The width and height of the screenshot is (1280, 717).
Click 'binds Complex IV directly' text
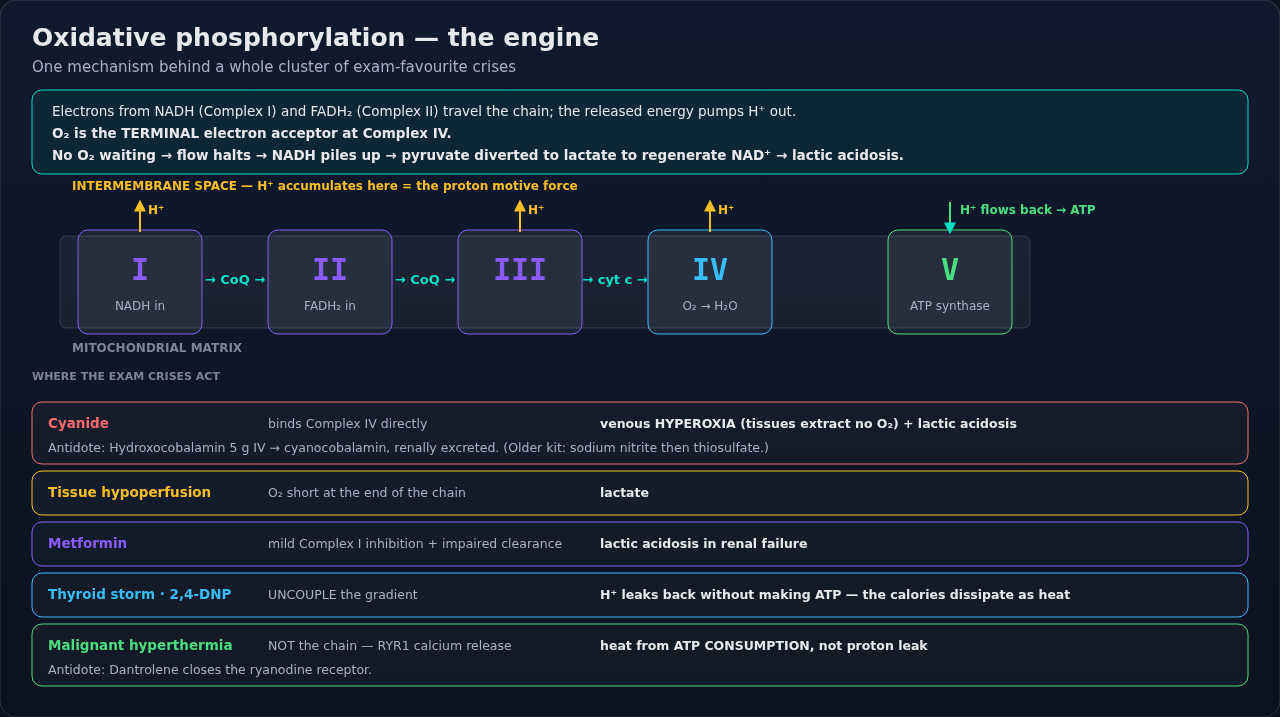pyautogui.click(x=347, y=424)
